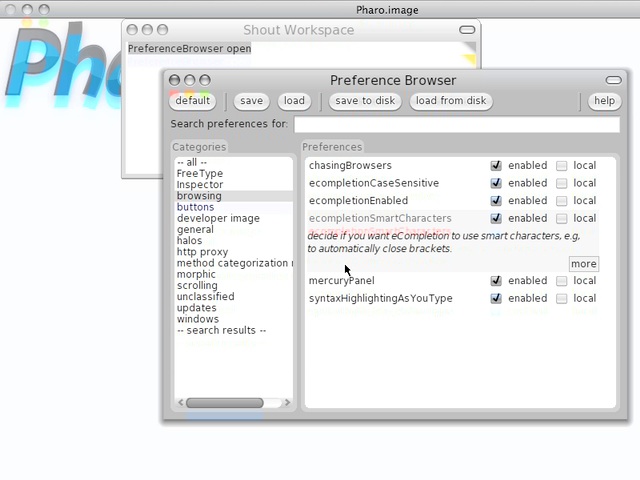Screen dimensions: 640x480
Task: Check local for ecompletionSmartCharacters
Action: coord(562,218)
